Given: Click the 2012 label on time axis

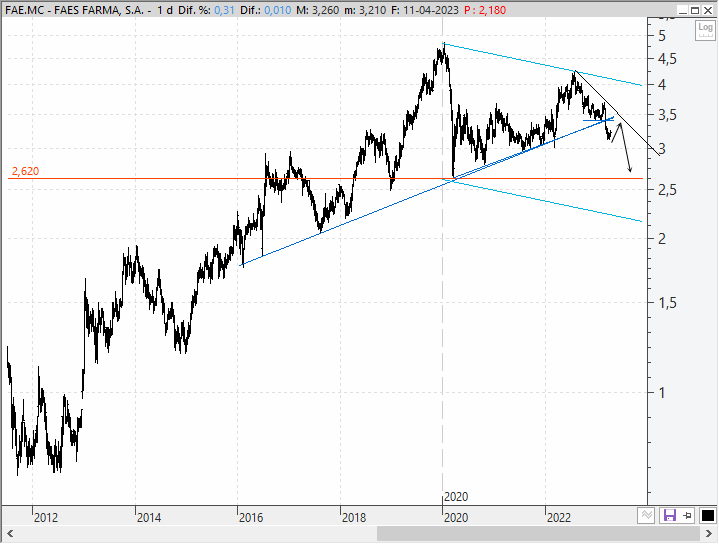Looking at the screenshot, I should point(46,518).
